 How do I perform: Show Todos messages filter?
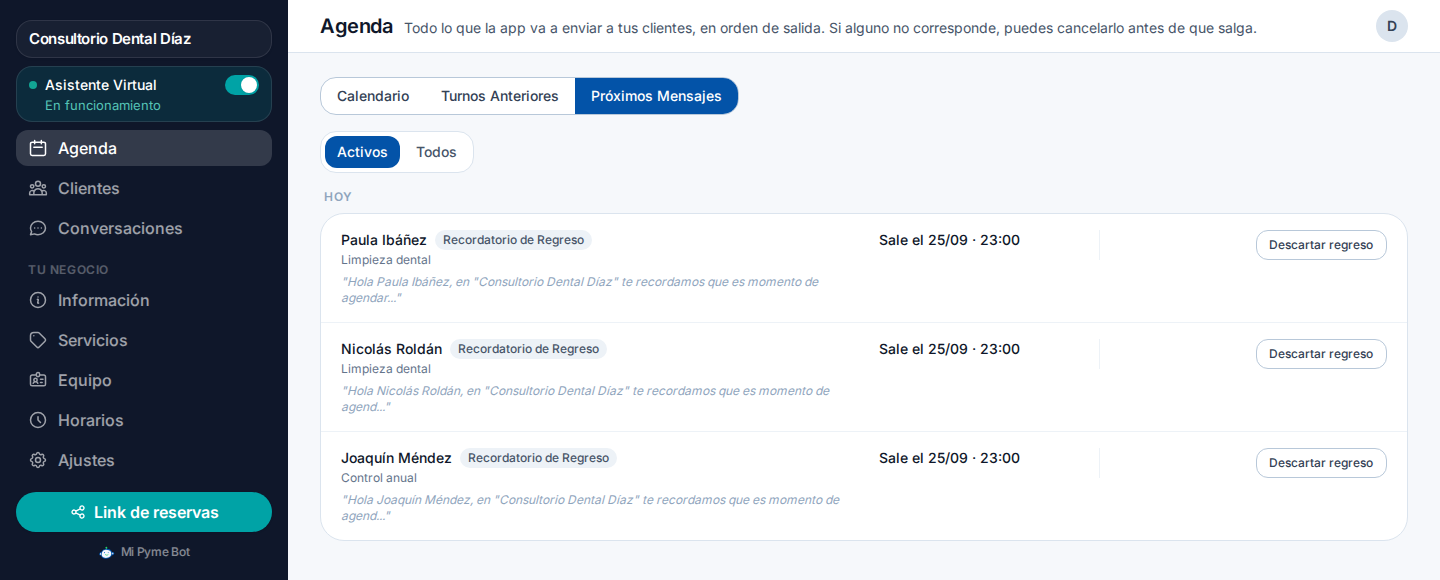click(436, 152)
